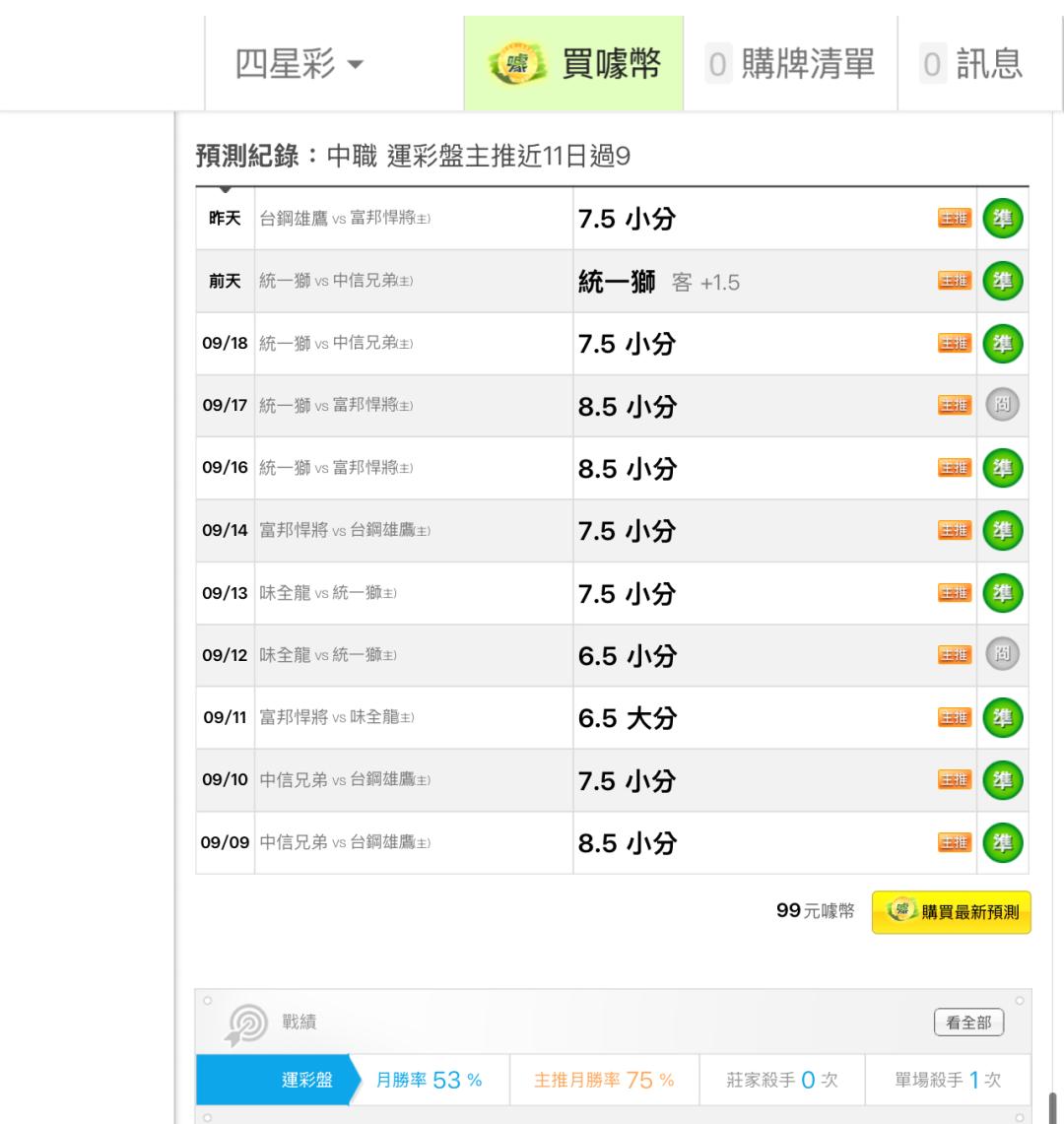Click the 主推 tag in the 09/18 row
Screen dimensions: 1064x1124
pyautogui.click(x=955, y=344)
